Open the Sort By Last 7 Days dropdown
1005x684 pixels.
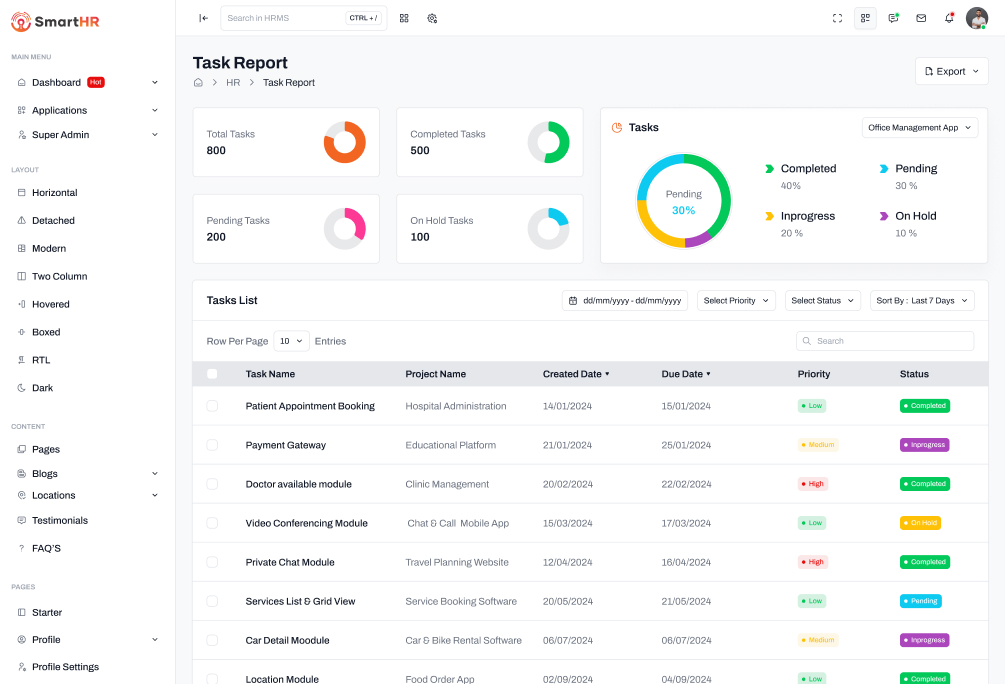coord(921,300)
